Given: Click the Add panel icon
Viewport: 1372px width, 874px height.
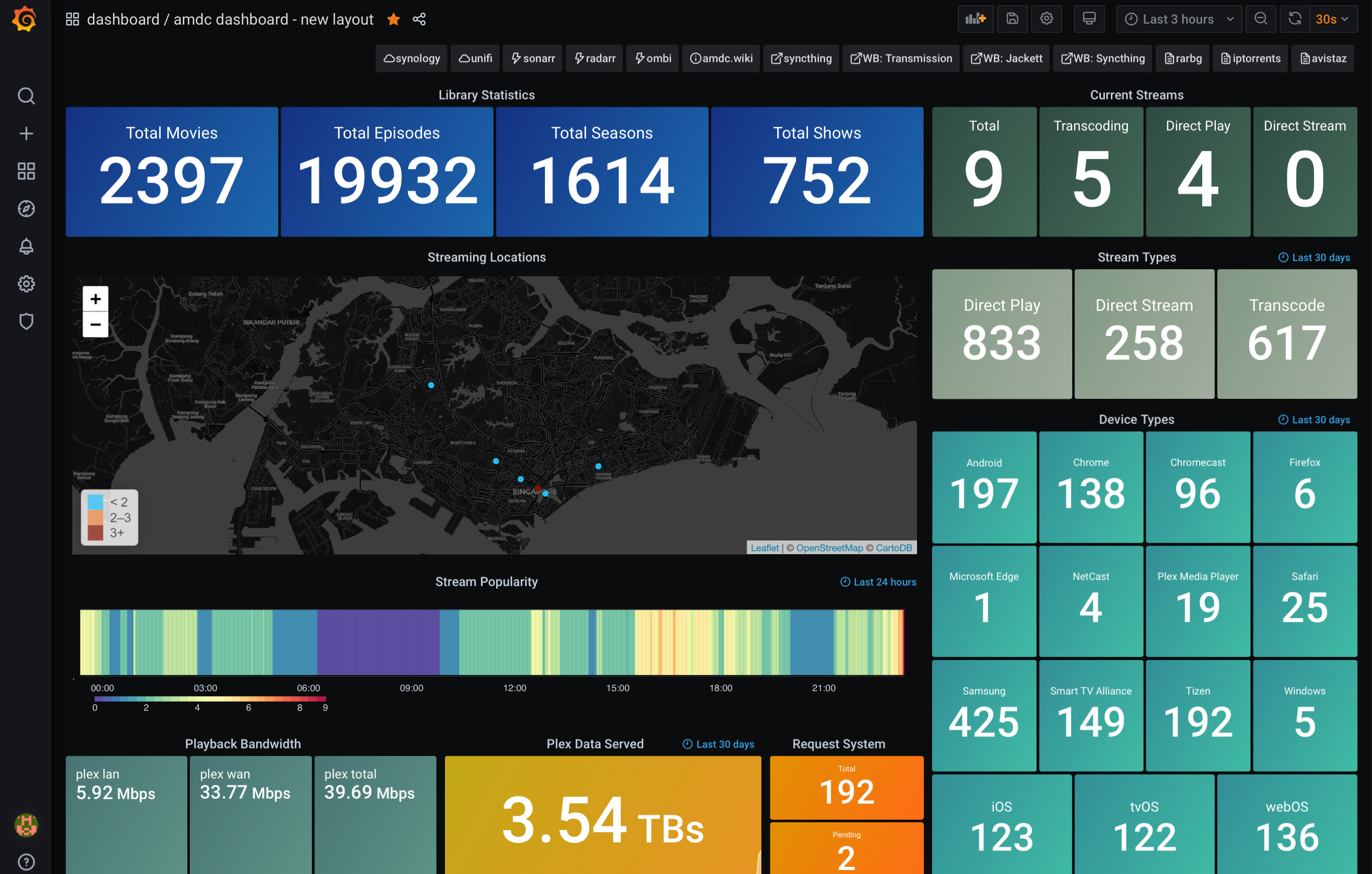Looking at the screenshot, I should [x=975, y=19].
